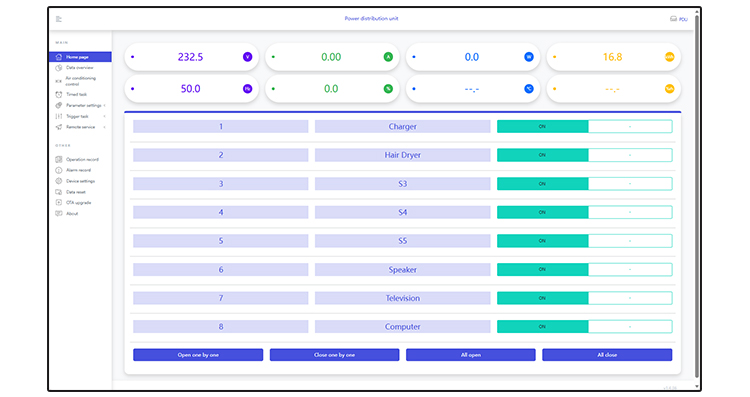Click the purple Hz frequency badge
The image size is (750, 397).
tap(247, 88)
